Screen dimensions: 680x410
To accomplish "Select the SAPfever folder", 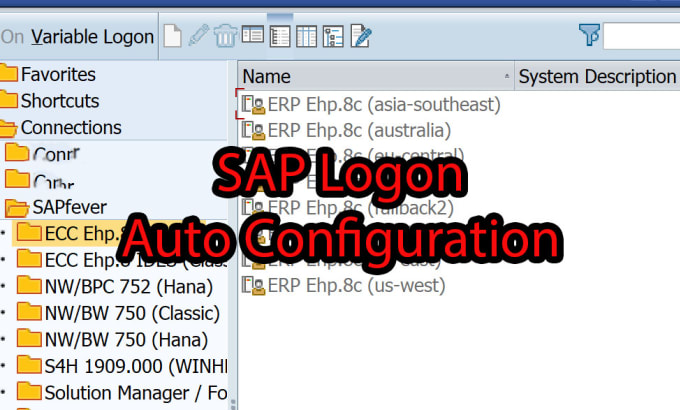I will (x=56, y=207).
